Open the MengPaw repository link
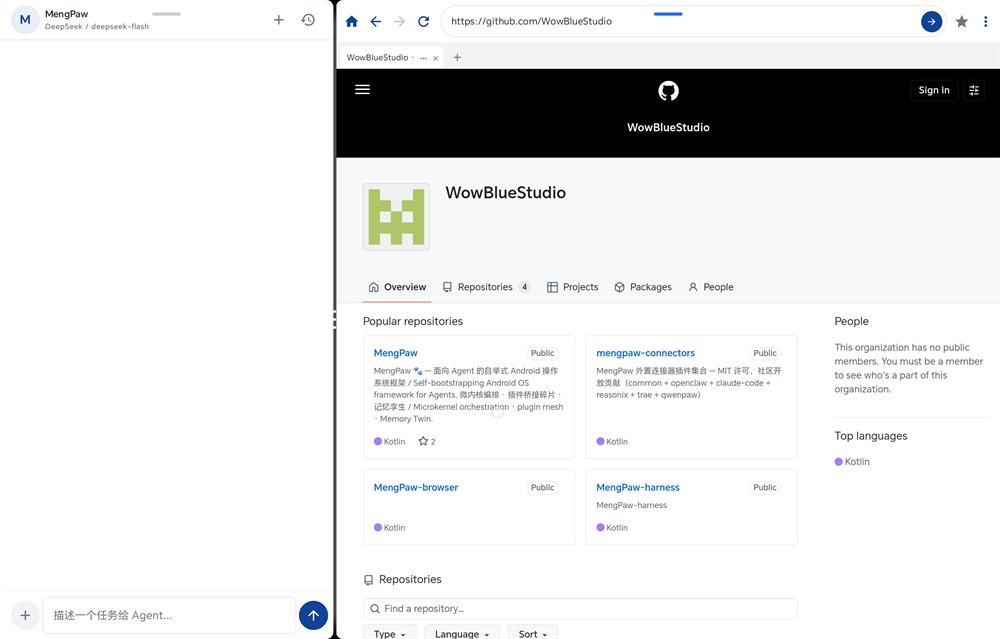The image size is (1000, 639). pos(395,353)
